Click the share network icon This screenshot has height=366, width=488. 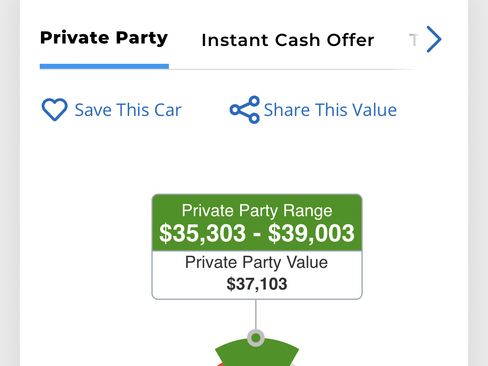click(x=245, y=110)
